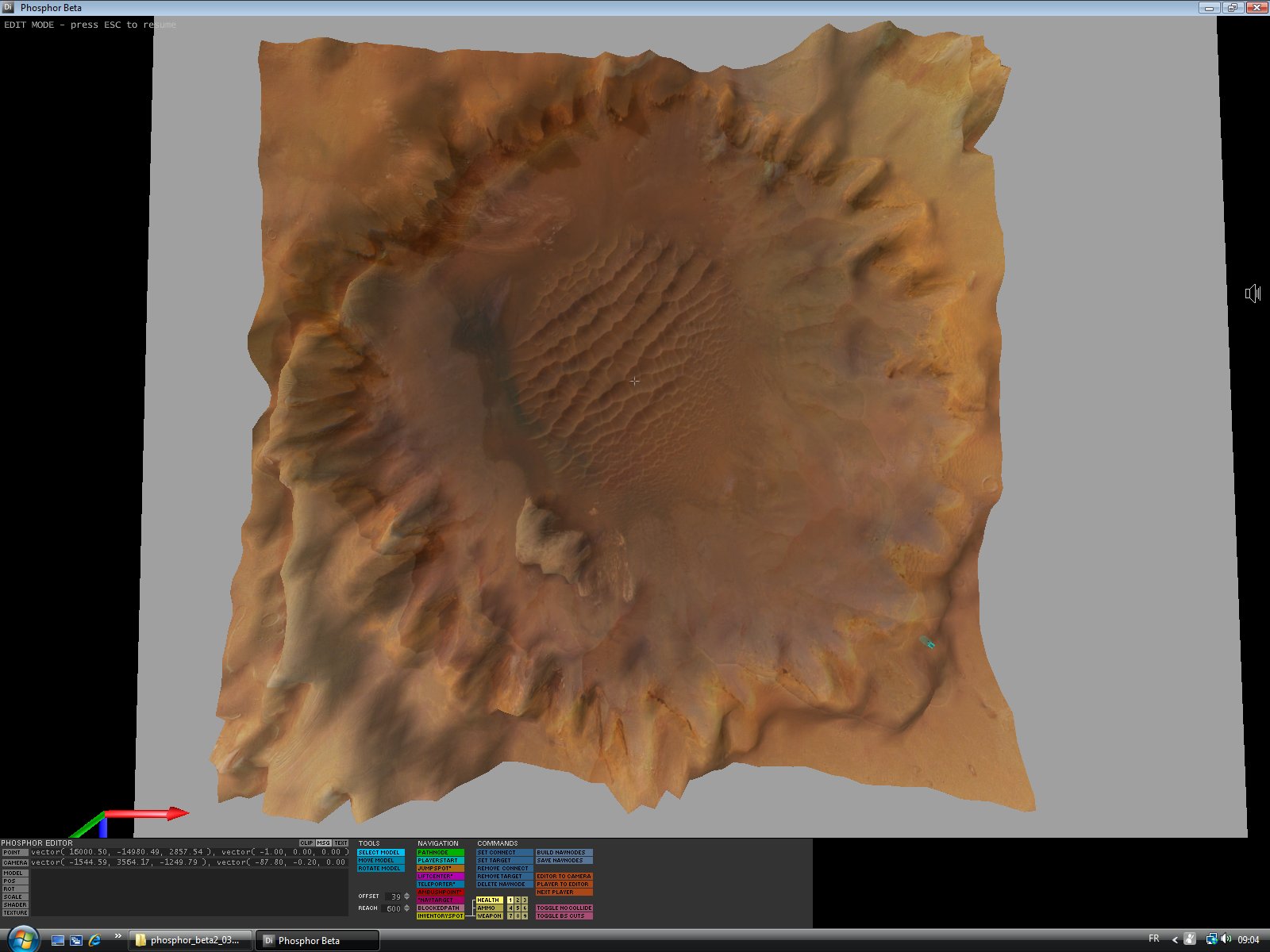The image size is (1270, 952).
Task: Click the POINT label button
Action: (14, 852)
